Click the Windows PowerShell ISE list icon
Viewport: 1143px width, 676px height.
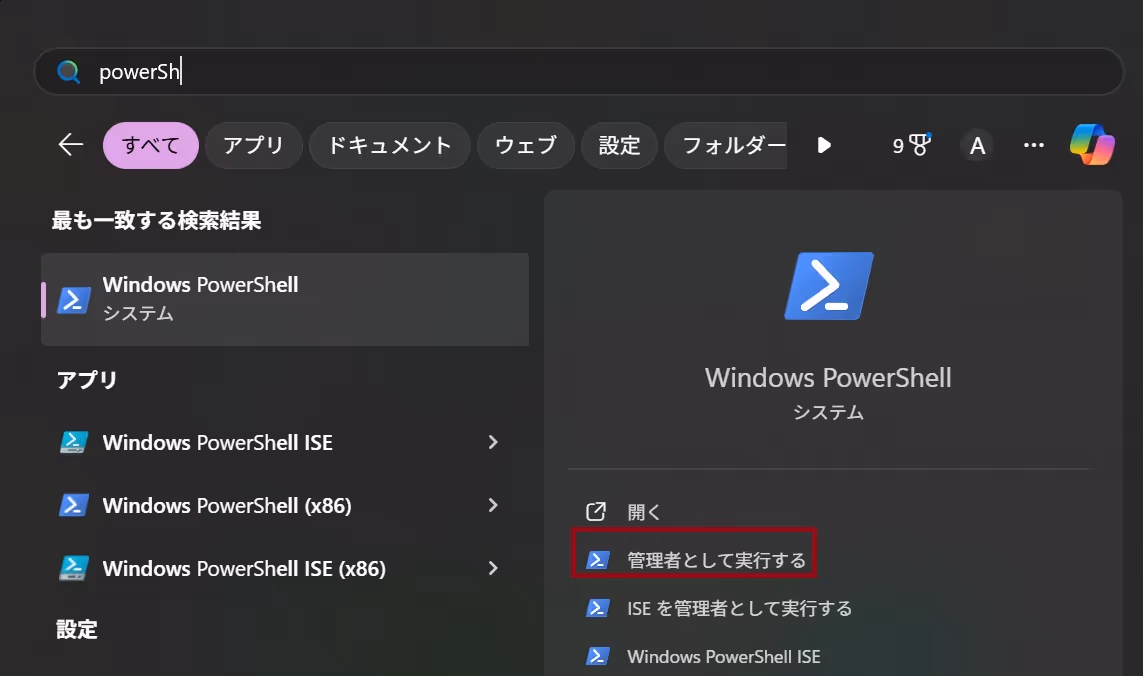pos(74,442)
